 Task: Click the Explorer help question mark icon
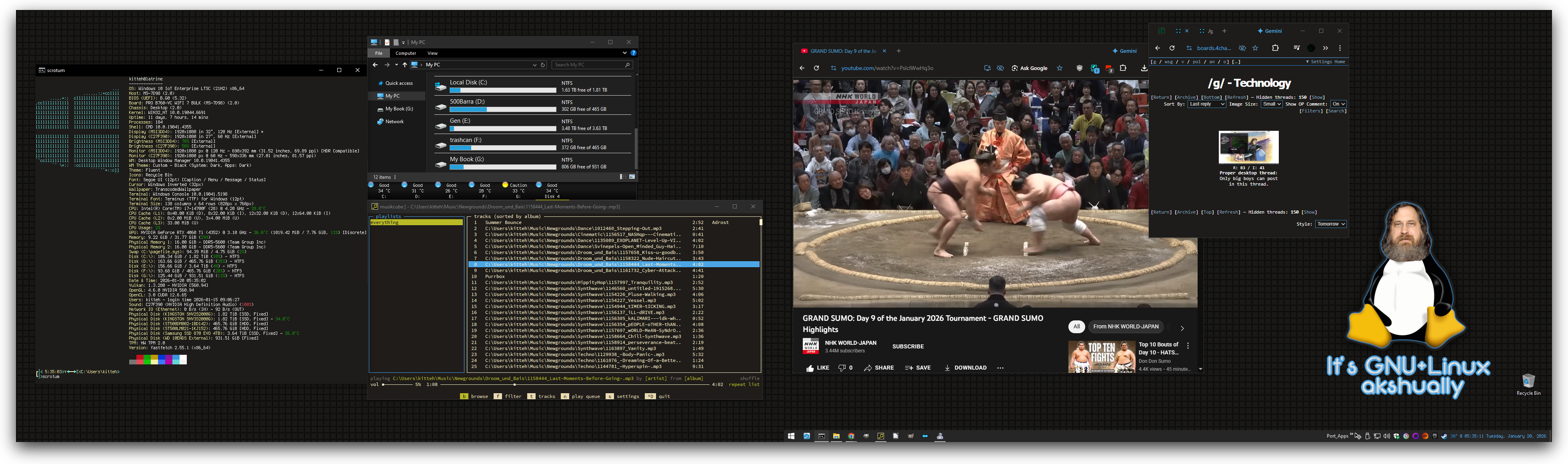pyautogui.click(x=633, y=53)
